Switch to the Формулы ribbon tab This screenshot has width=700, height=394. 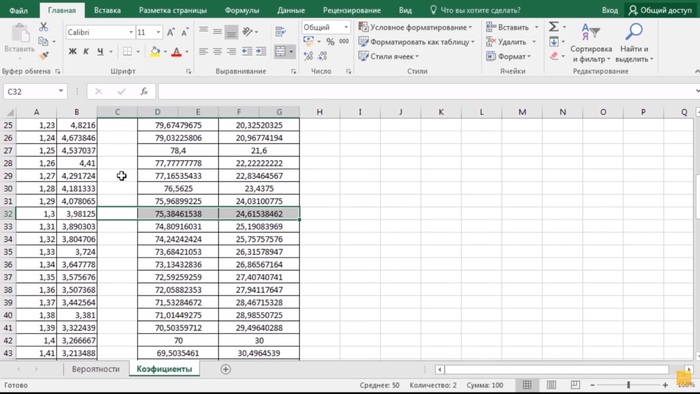point(242,10)
